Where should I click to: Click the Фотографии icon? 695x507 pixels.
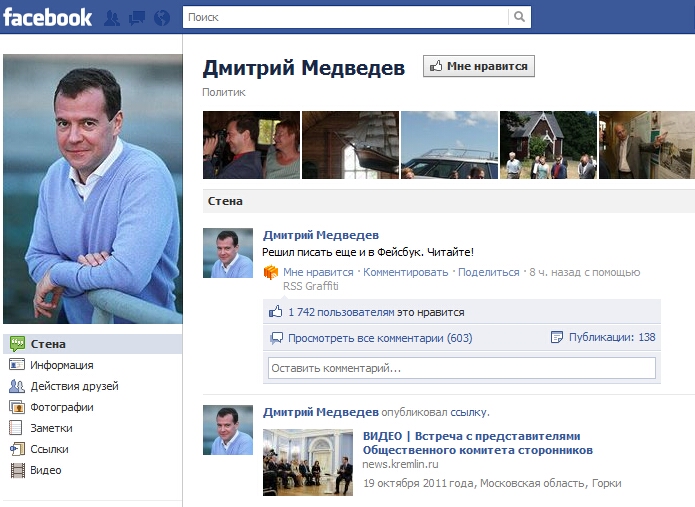click(x=17, y=407)
